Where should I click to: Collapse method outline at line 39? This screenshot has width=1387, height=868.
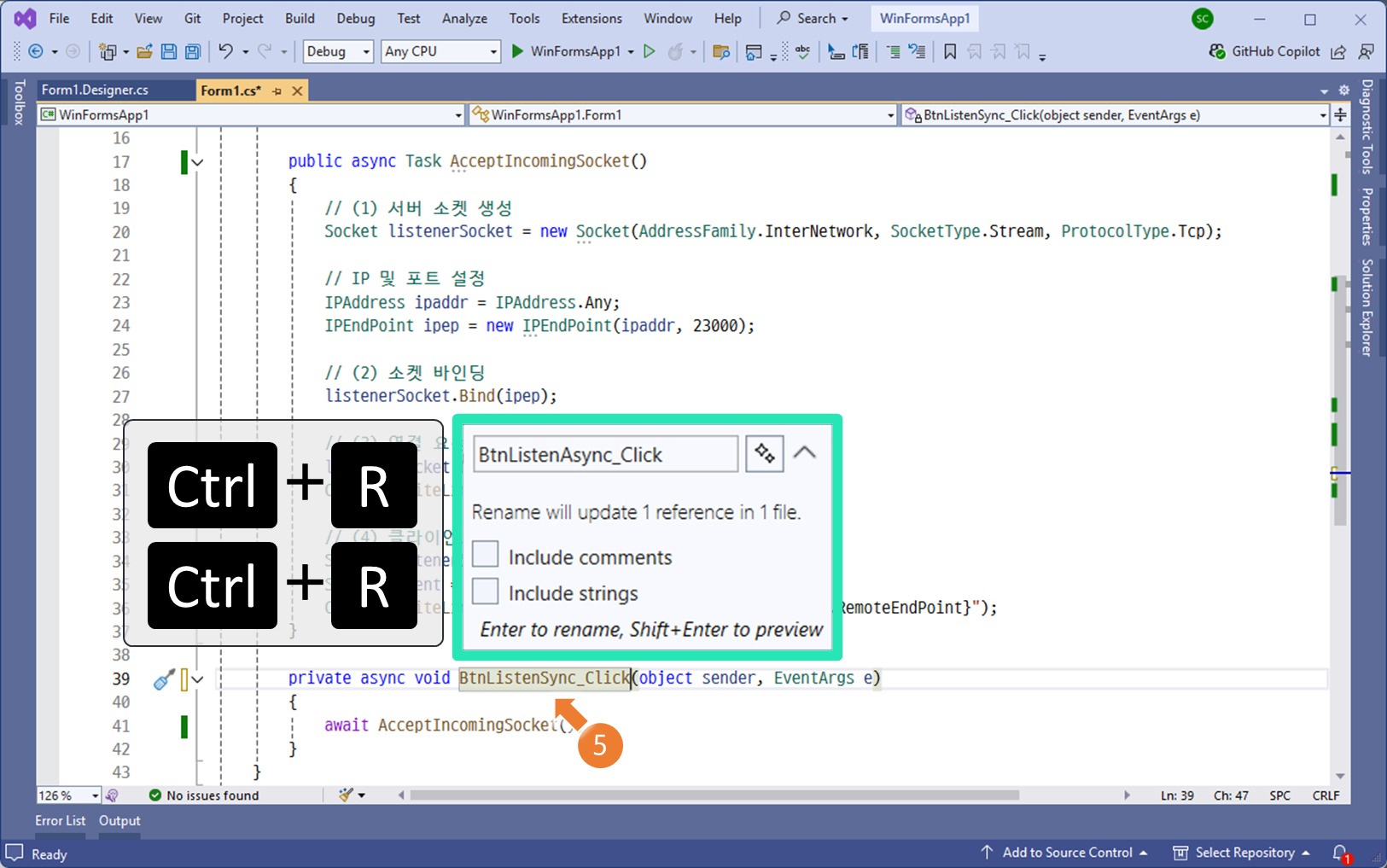(x=198, y=679)
